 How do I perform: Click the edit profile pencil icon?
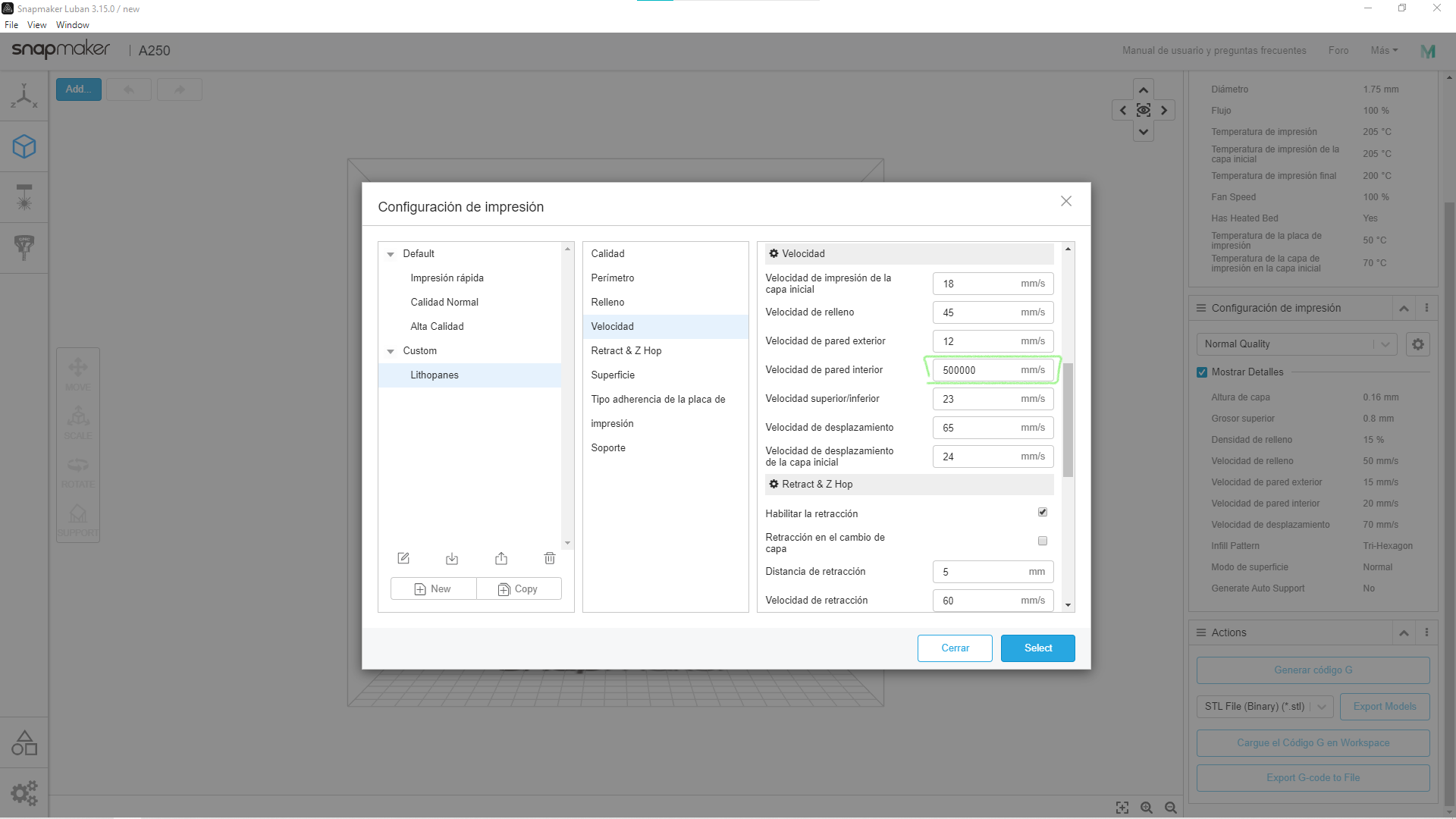point(403,559)
